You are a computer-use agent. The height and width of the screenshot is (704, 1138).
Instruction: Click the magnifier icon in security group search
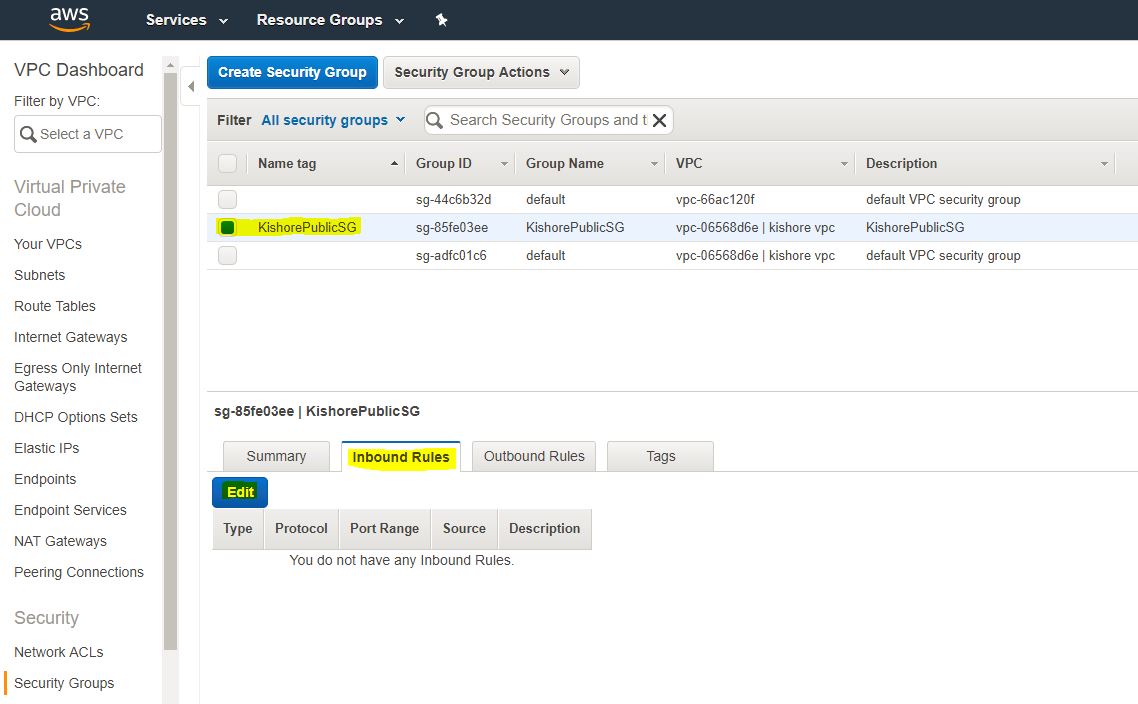point(435,120)
